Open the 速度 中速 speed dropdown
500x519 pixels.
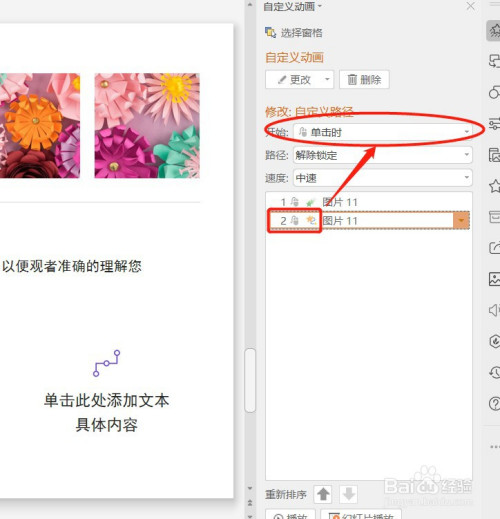(x=383, y=178)
